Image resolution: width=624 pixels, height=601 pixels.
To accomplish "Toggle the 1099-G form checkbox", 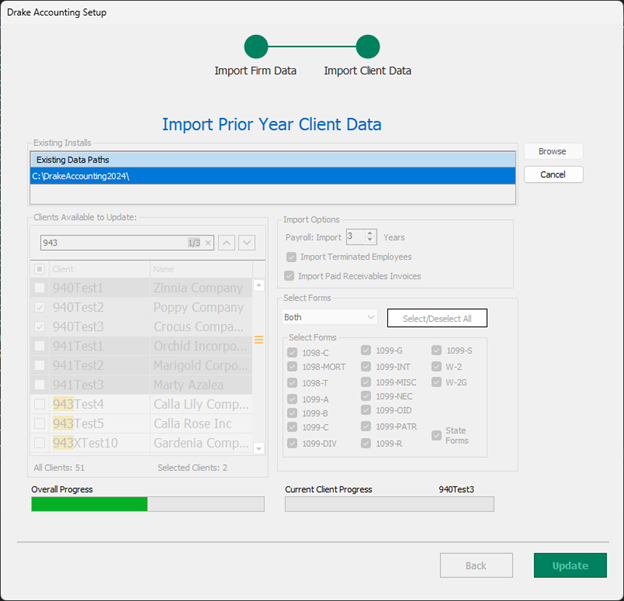I will [366, 350].
